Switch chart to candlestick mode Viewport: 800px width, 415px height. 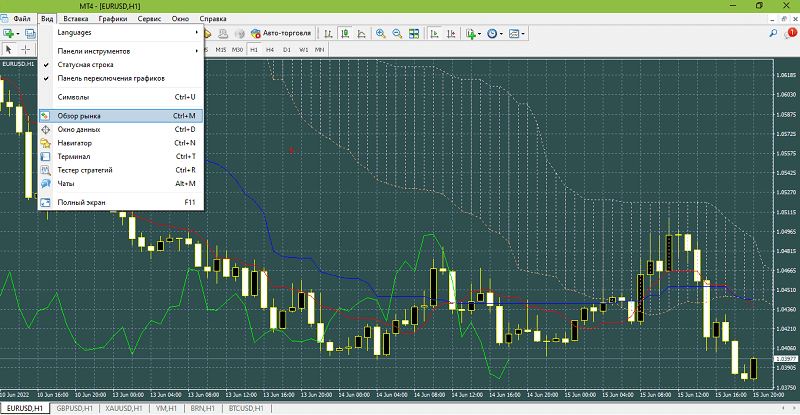[345, 34]
